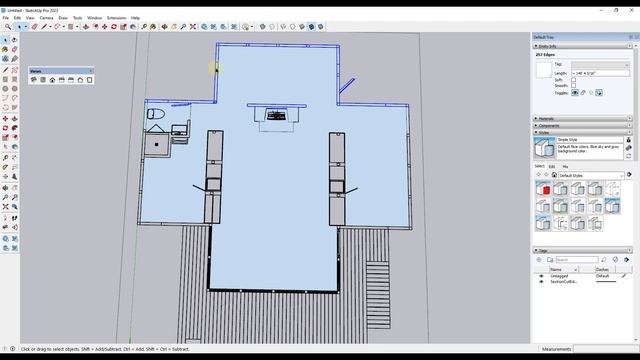640x360 pixels.
Task: Show the Top view from the Views toolbar
Action: point(43,80)
